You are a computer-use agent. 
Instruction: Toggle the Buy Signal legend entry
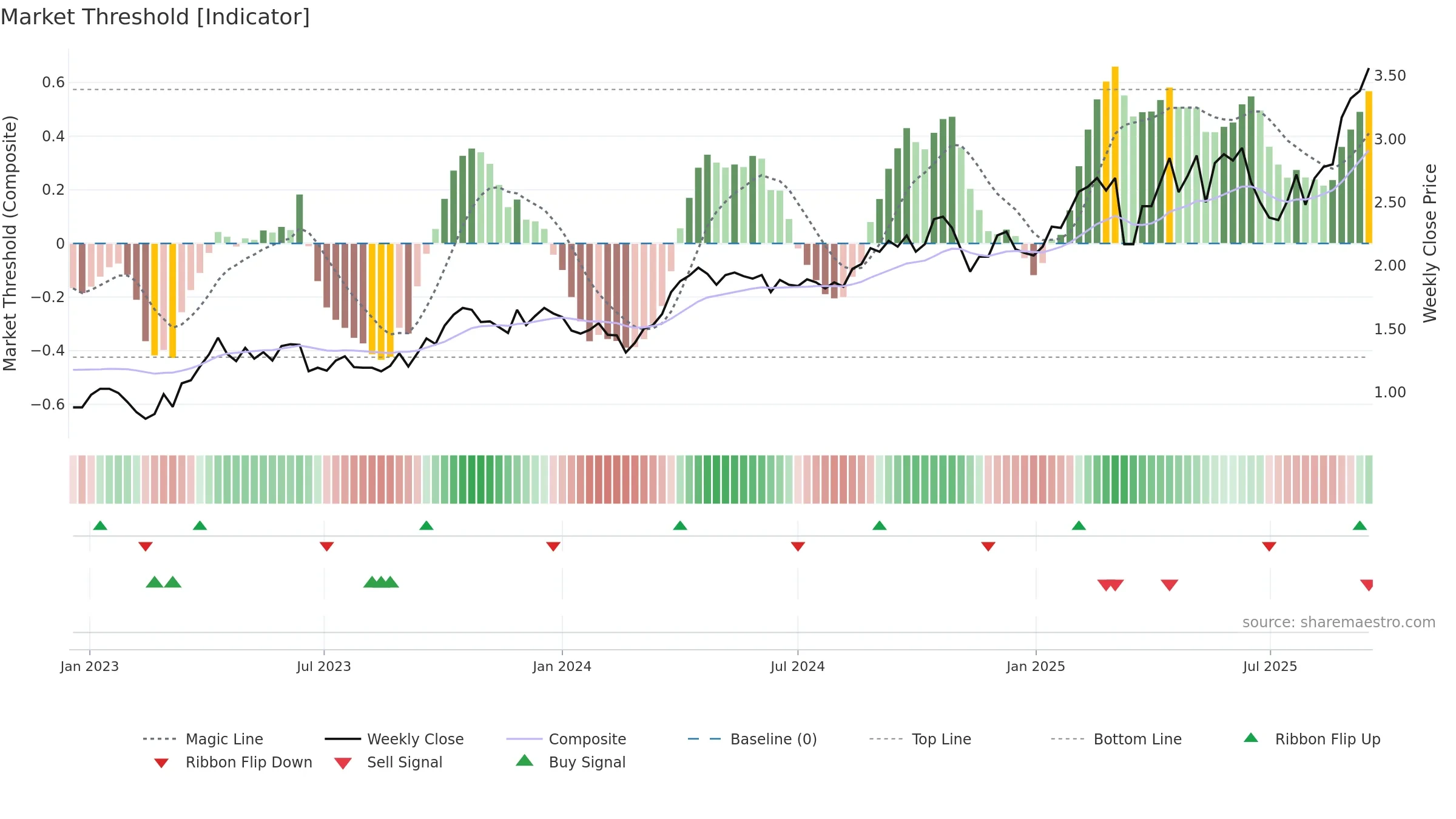click(x=570, y=762)
